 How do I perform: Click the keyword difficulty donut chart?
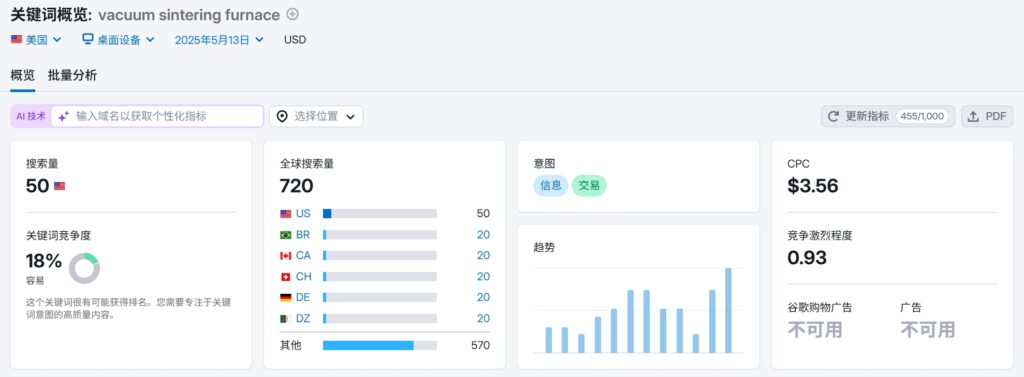coord(84,268)
